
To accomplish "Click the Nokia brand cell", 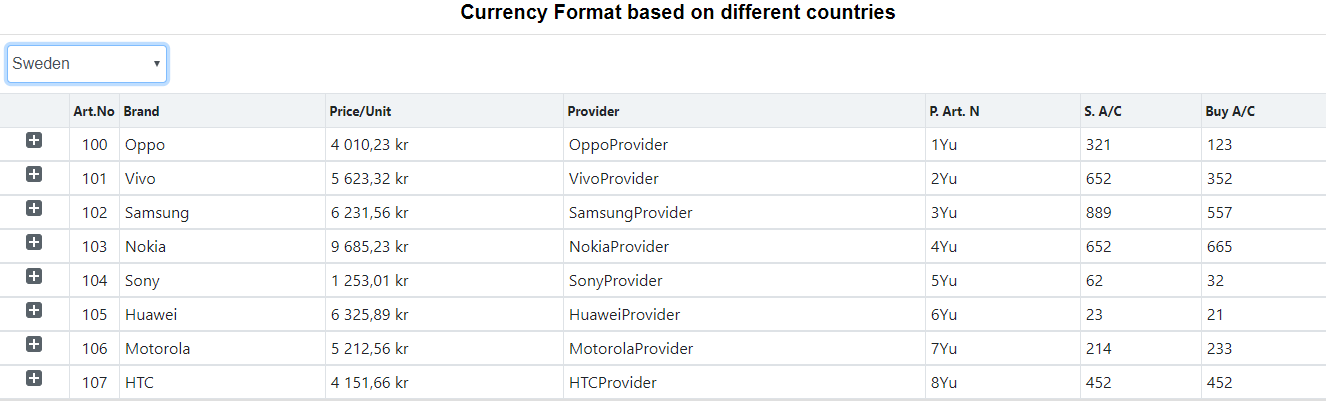I will pyautogui.click(x=146, y=247).
